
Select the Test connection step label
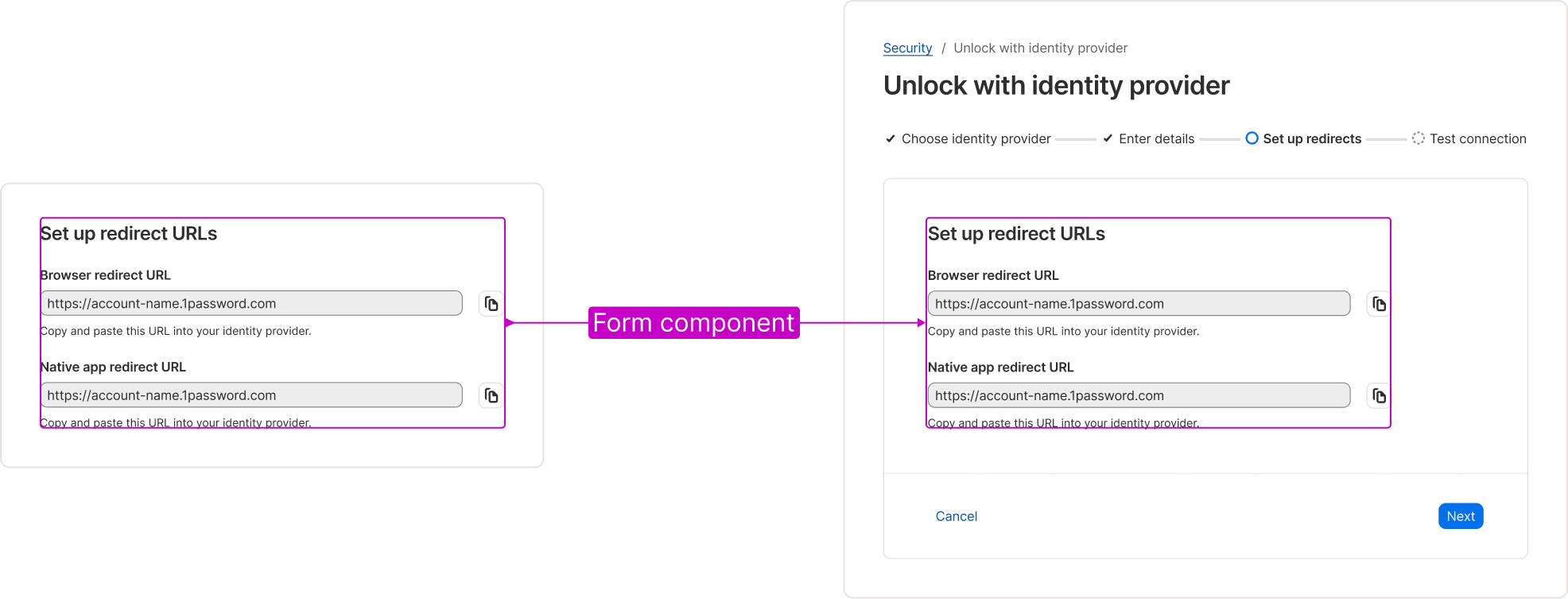point(1478,138)
